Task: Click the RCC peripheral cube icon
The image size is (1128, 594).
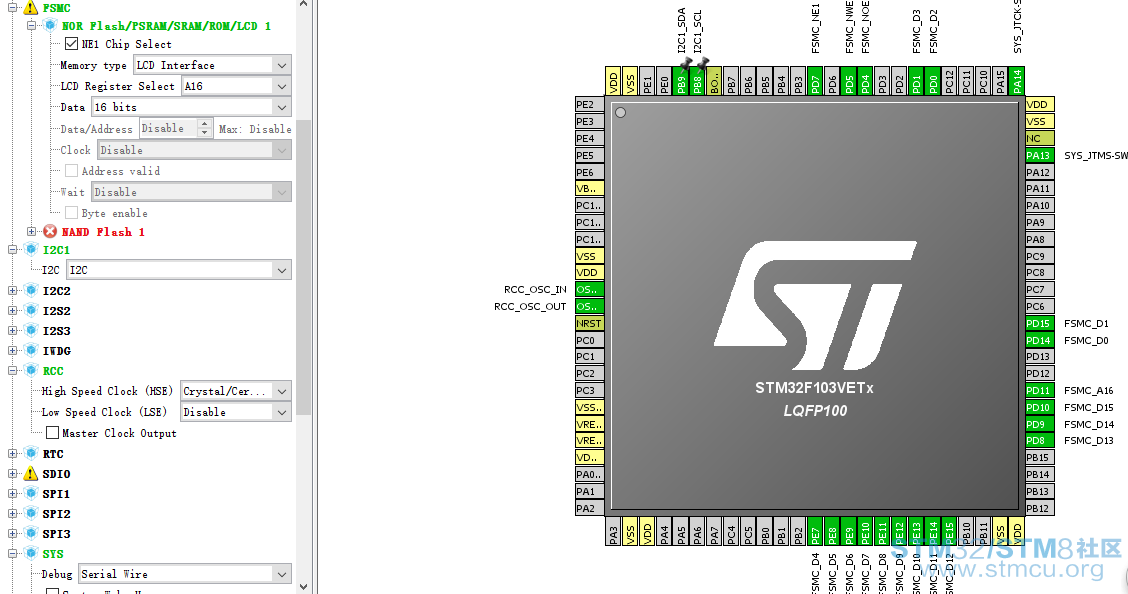Action: tap(30, 370)
